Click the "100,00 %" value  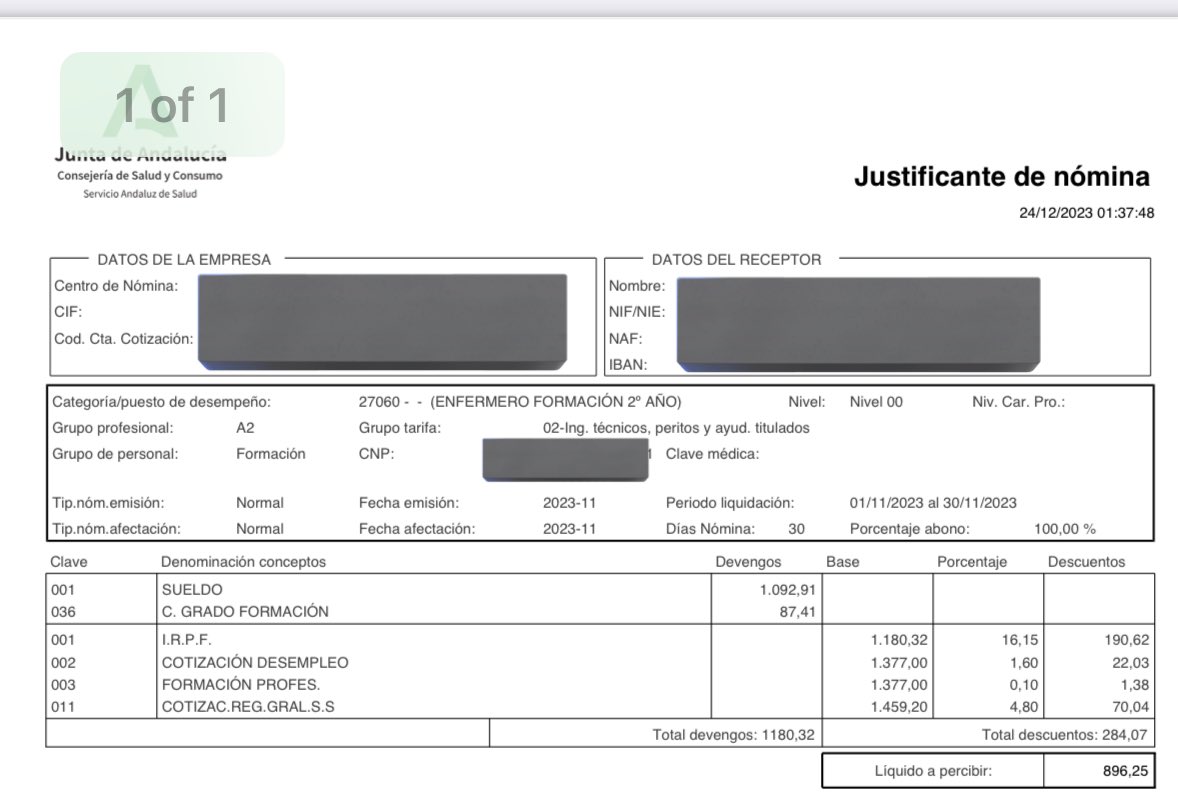pos(1065,529)
